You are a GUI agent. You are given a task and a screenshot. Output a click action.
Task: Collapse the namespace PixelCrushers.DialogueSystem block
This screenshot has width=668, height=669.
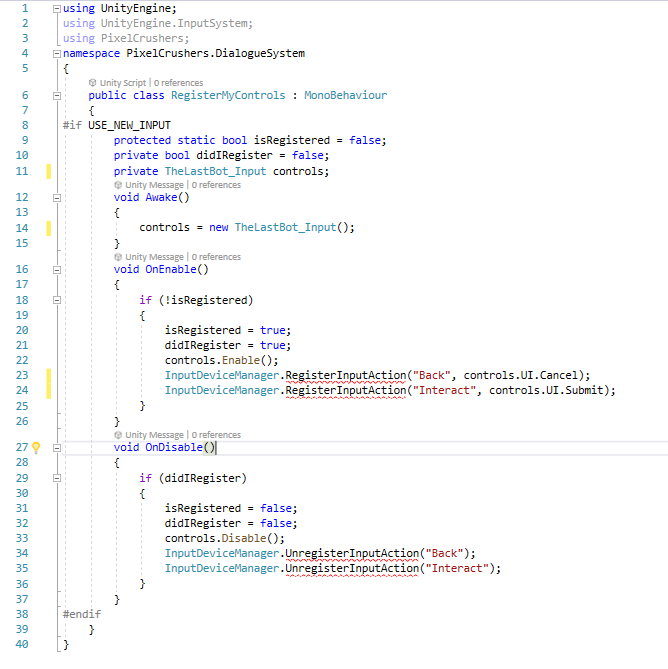pos(57,54)
